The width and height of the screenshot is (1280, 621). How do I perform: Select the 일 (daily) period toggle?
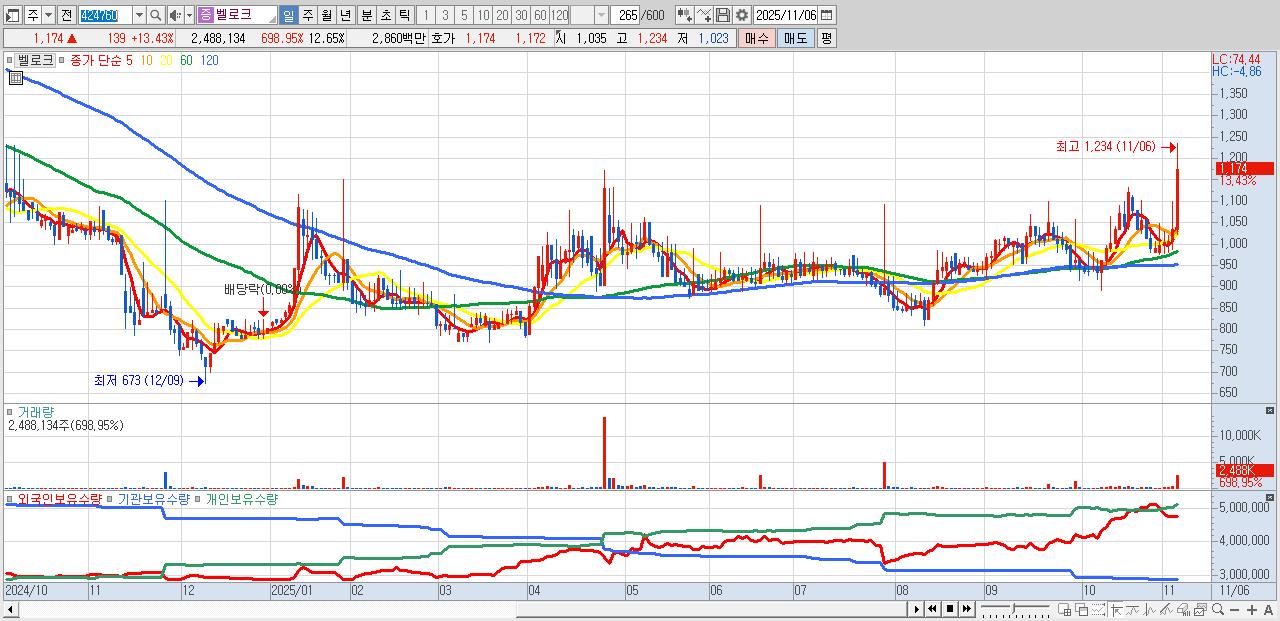pyautogui.click(x=289, y=15)
